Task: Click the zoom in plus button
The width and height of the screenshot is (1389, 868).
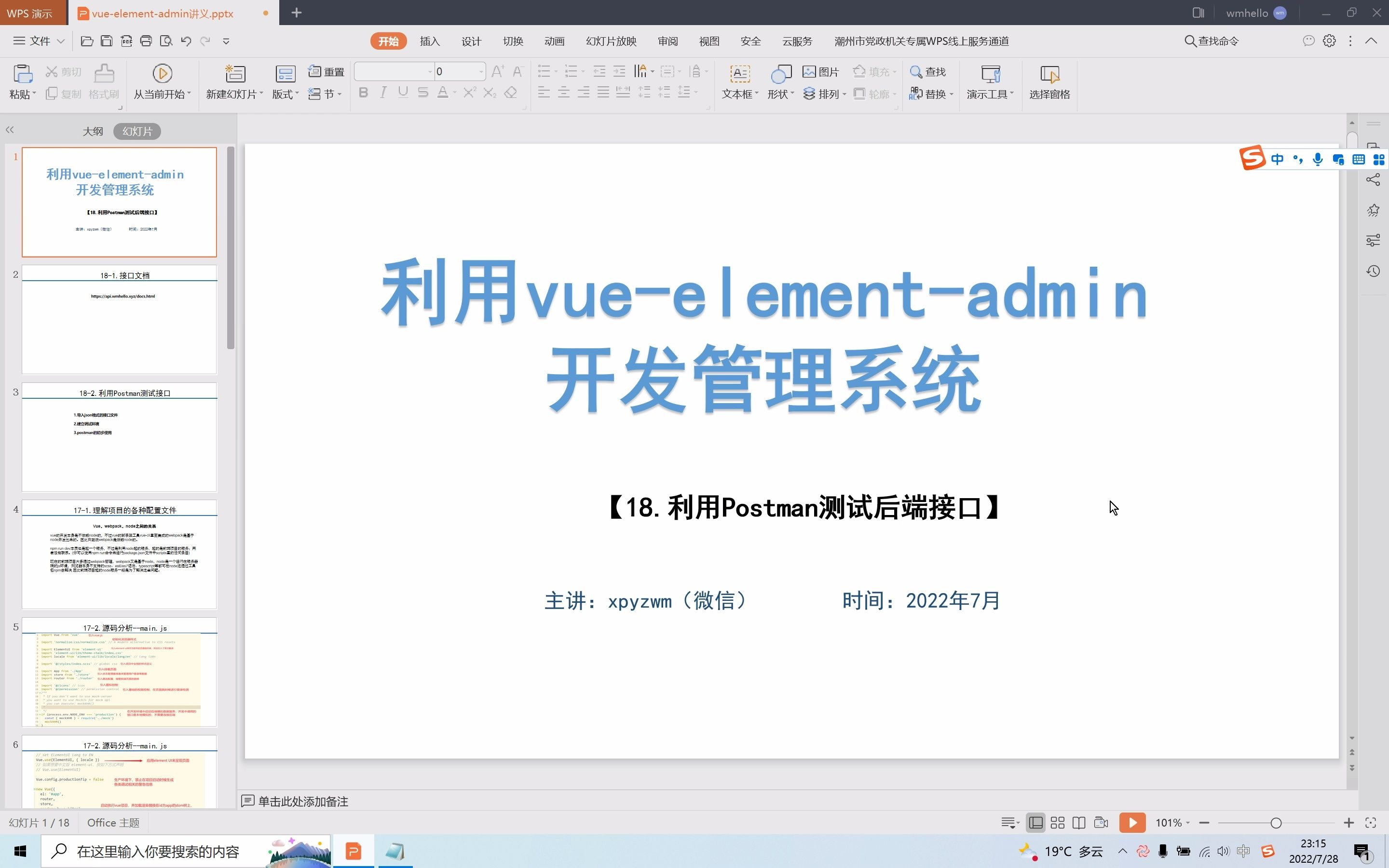Action: [1349, 823]
